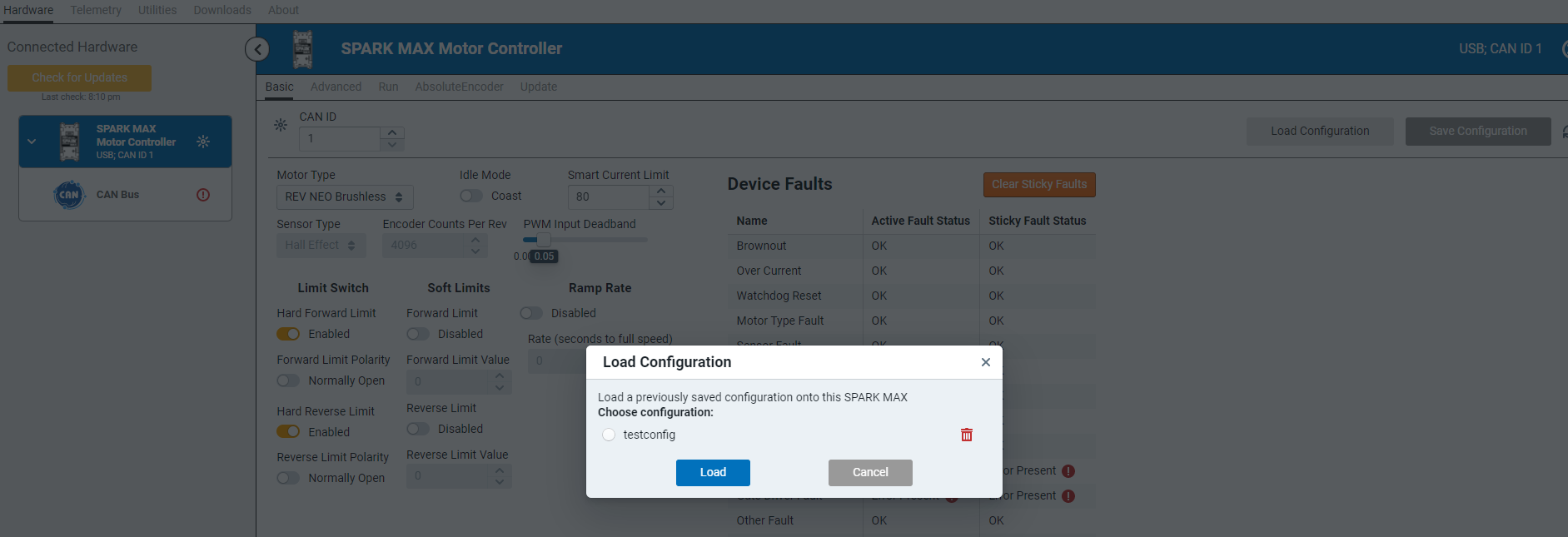
Task: Click Load in the dialog
Action: (713, 472)
